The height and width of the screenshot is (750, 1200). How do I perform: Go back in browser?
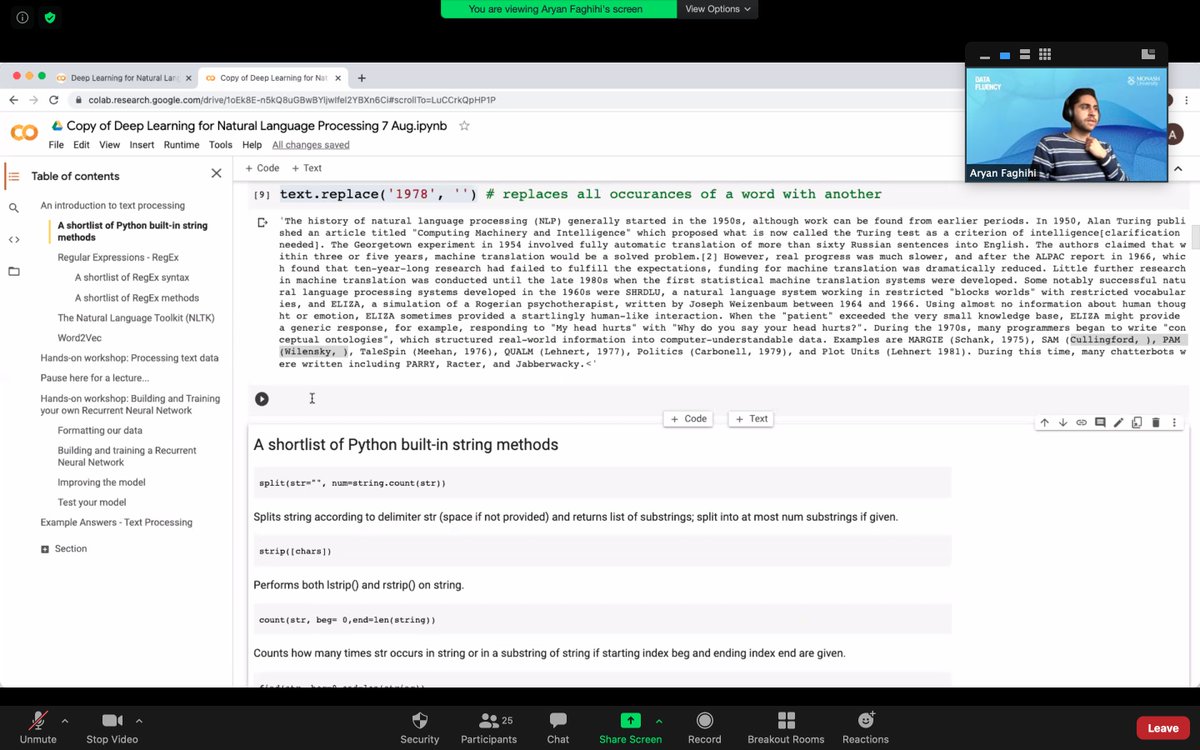click(x=13, y=100)
